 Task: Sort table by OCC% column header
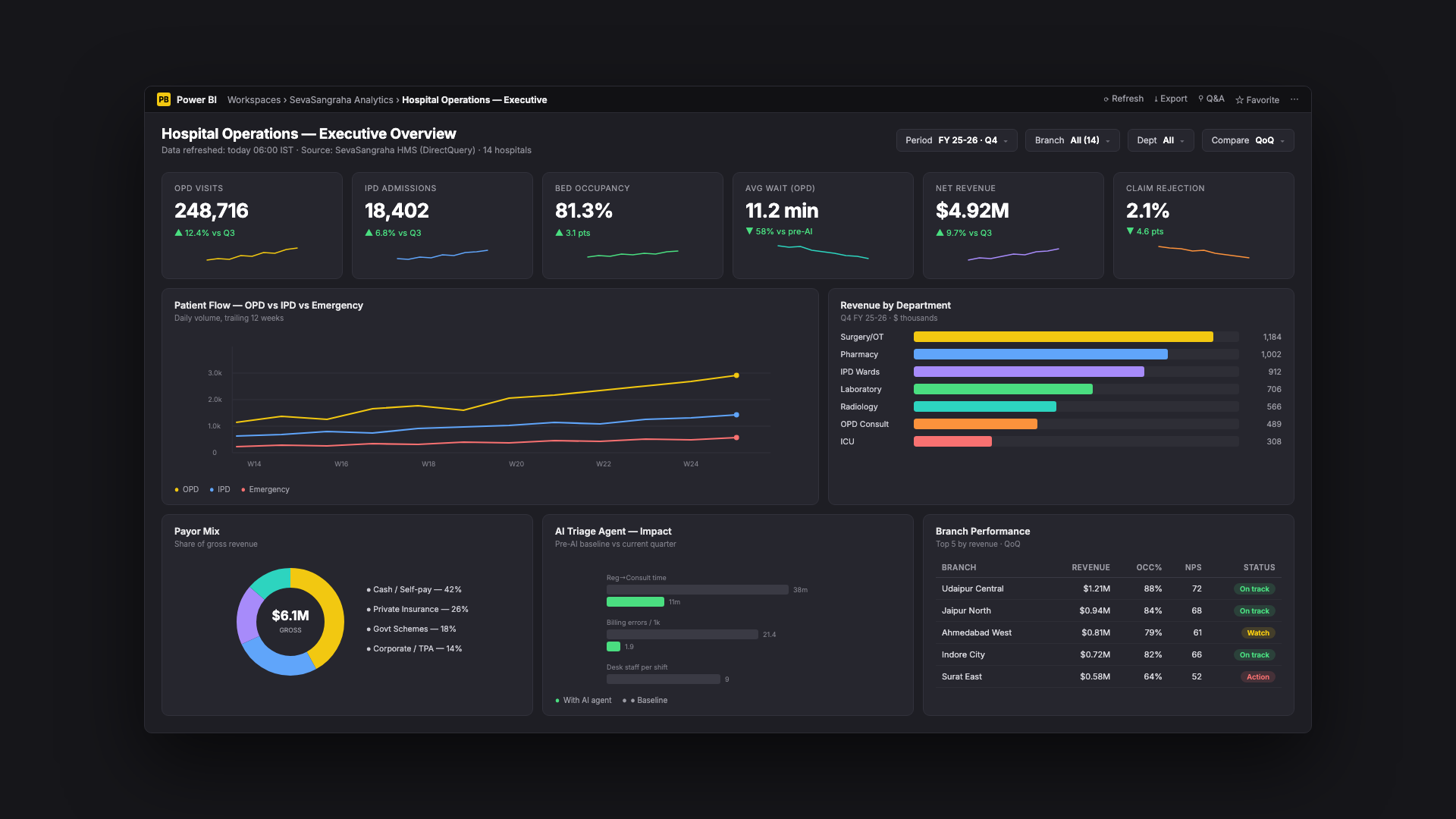1149,568
